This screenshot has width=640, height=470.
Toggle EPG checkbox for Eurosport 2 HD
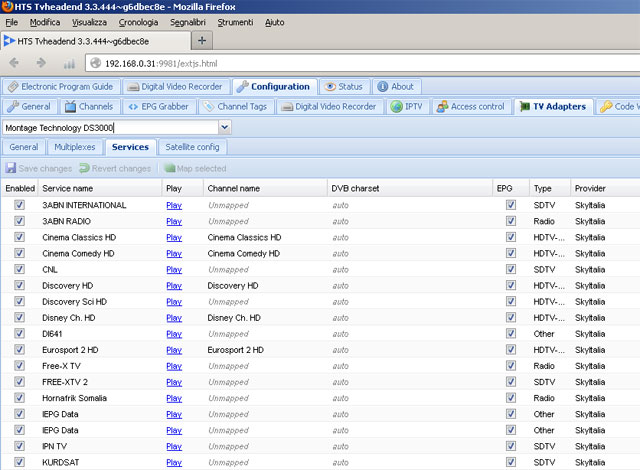pyautogui.click(x=511, y=350)
